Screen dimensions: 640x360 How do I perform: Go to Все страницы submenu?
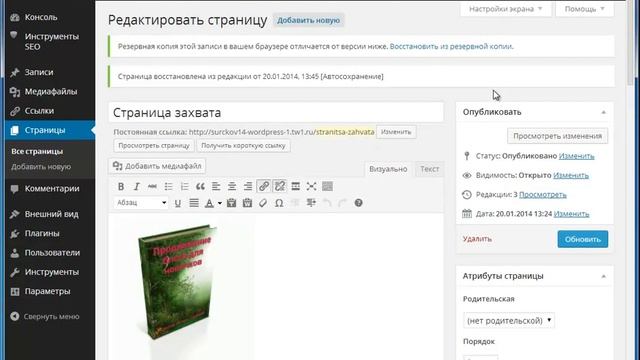[x=37, y=151]
